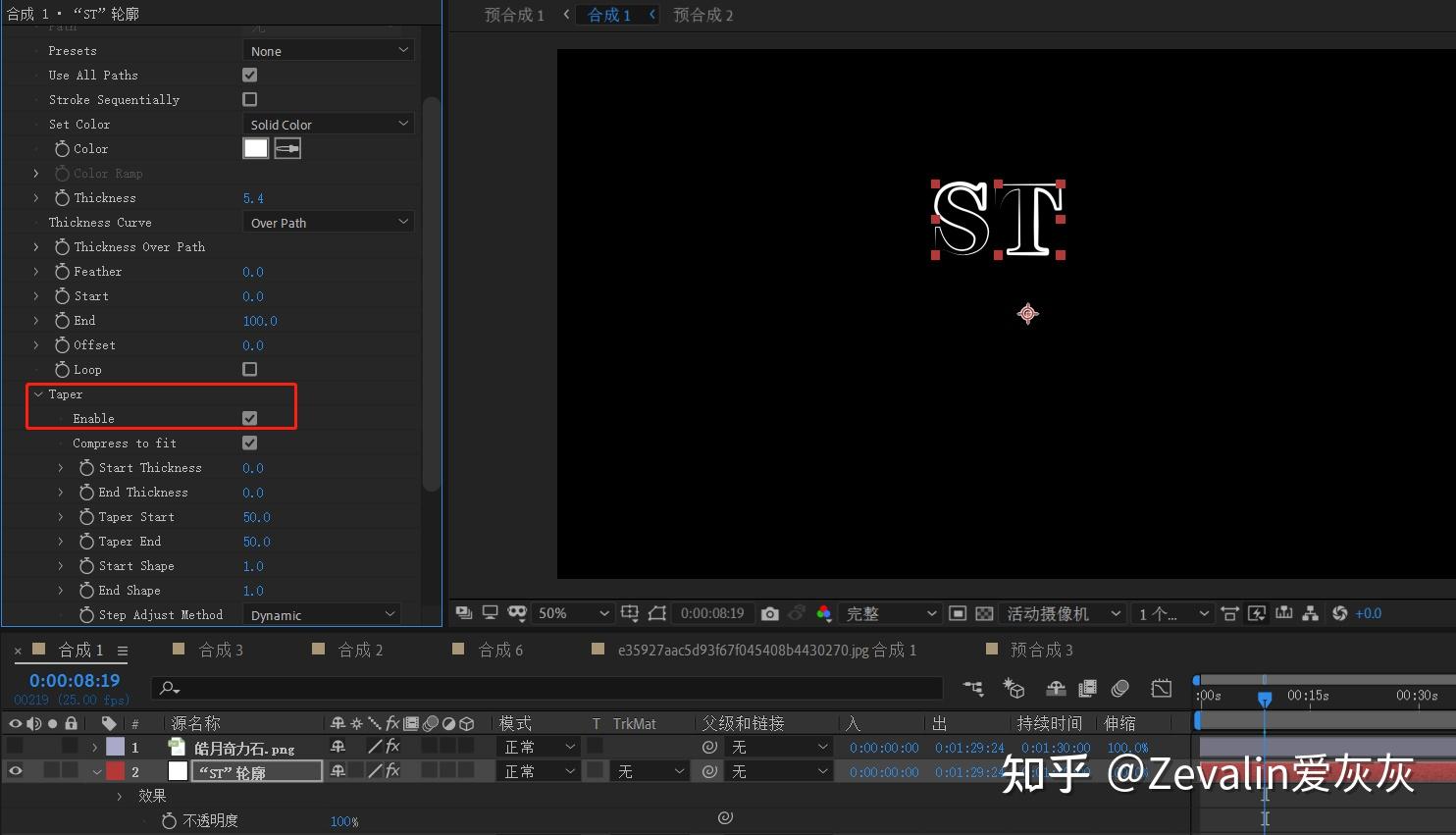Uncheck the Compress to fit option
The width and height of the screenshot is (1456, 835).
249,443
